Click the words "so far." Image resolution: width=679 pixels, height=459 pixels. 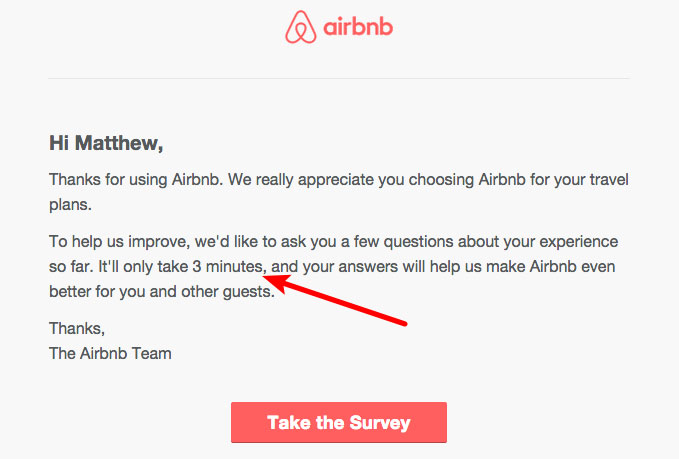[72, 268]
